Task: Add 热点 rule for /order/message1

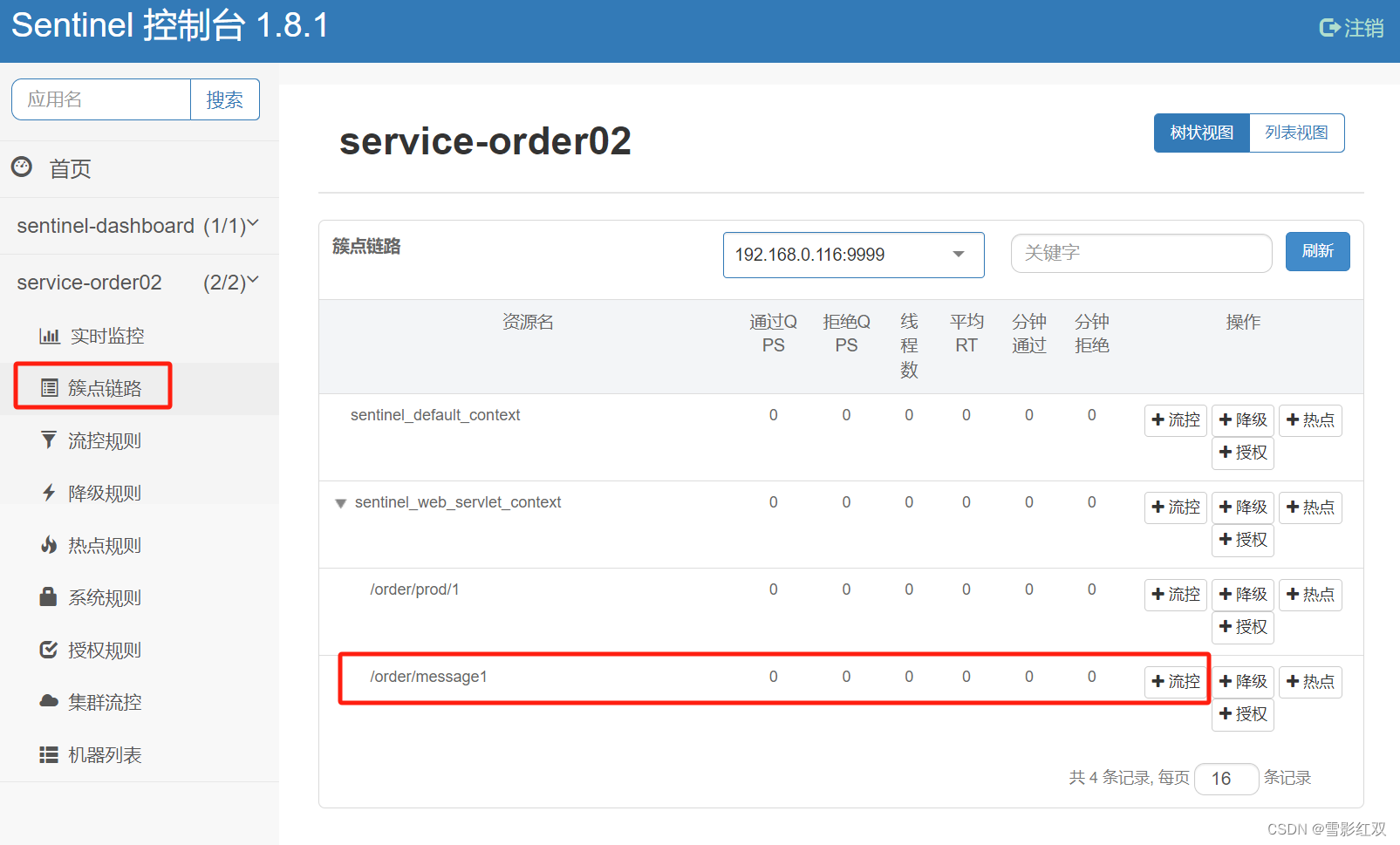Action: (1310, 682)
